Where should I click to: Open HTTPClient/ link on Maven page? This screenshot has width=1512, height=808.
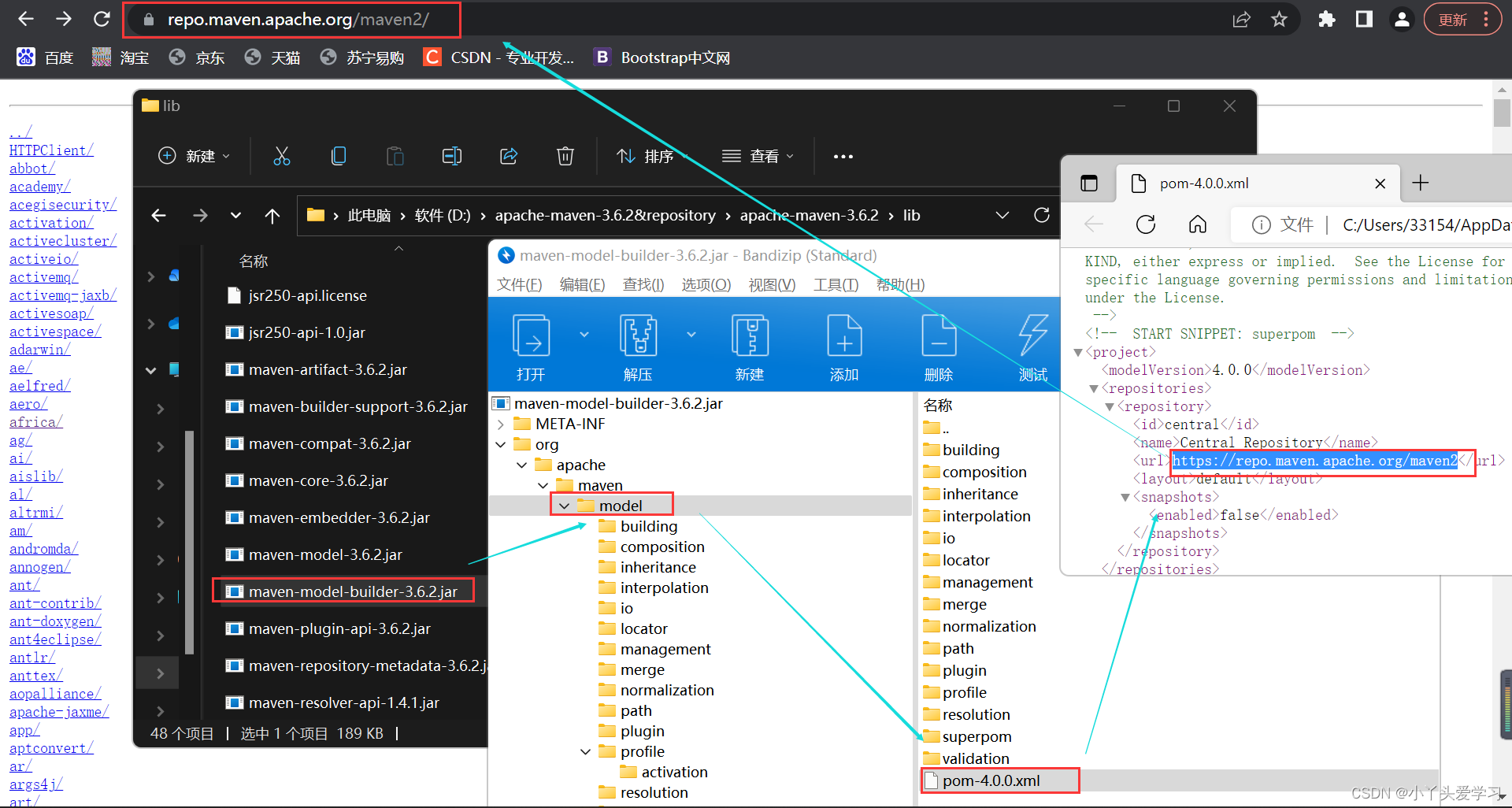(x=51, y=150)
